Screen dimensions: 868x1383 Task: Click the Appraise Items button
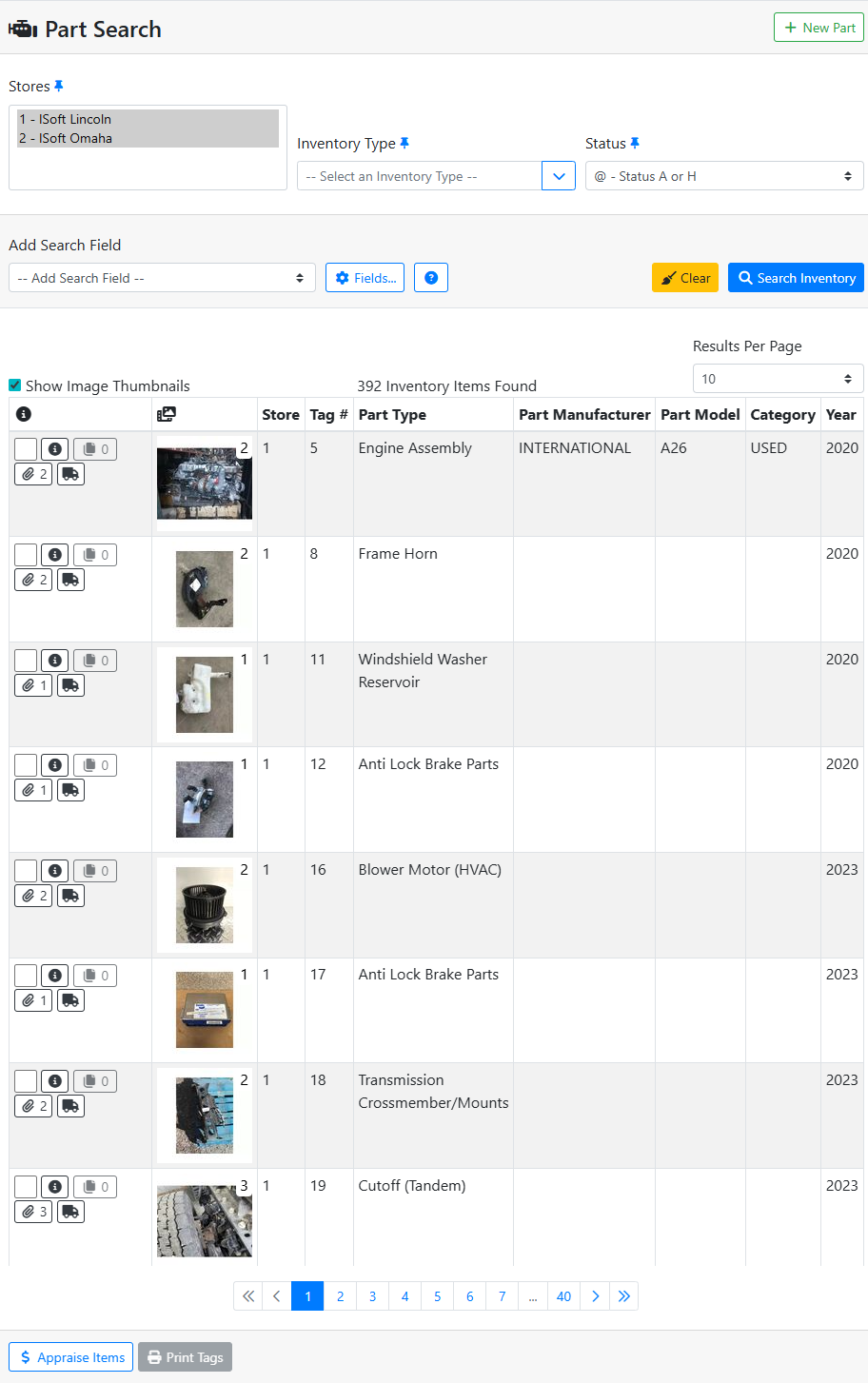tap(69, 1356)
